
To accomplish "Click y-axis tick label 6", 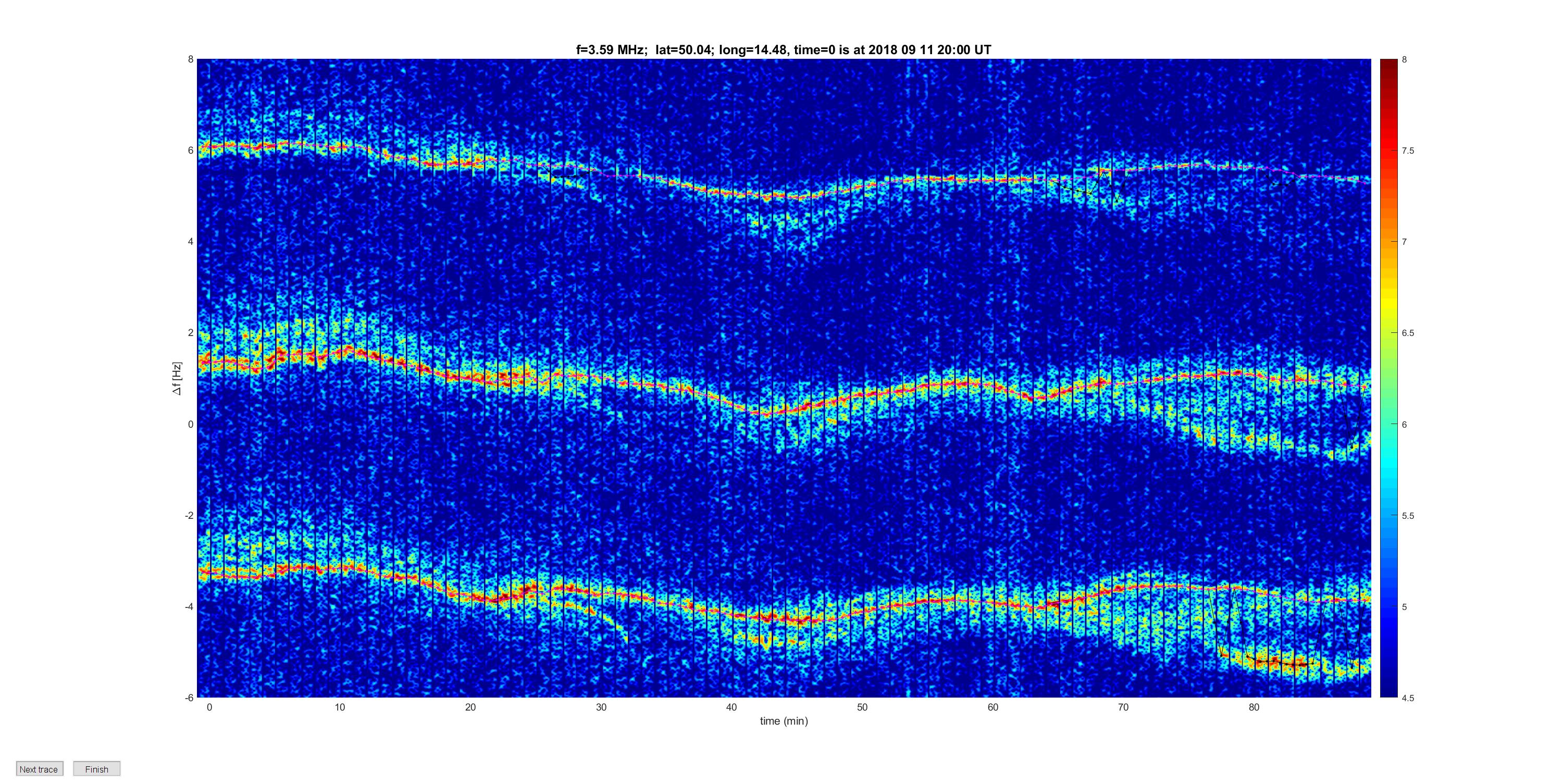I will click(191, 151).
